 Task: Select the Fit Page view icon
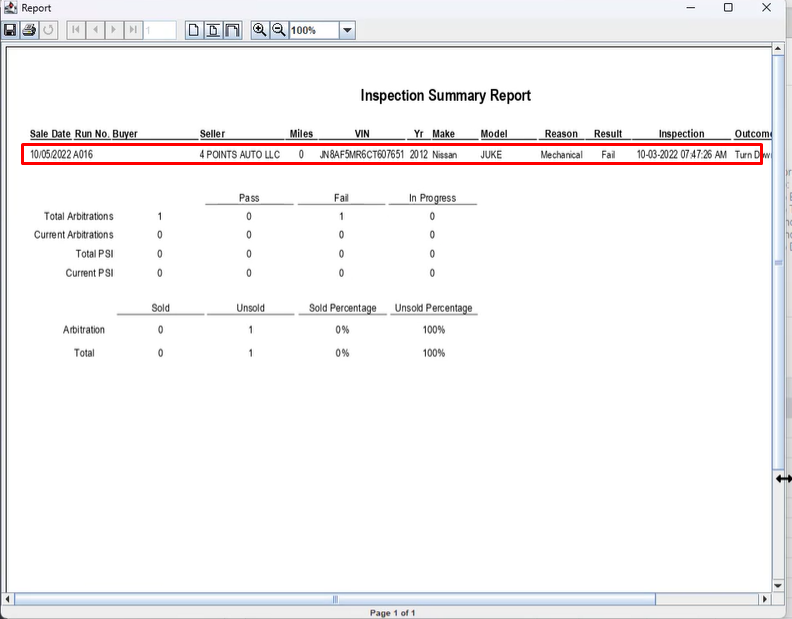(213, 30)
